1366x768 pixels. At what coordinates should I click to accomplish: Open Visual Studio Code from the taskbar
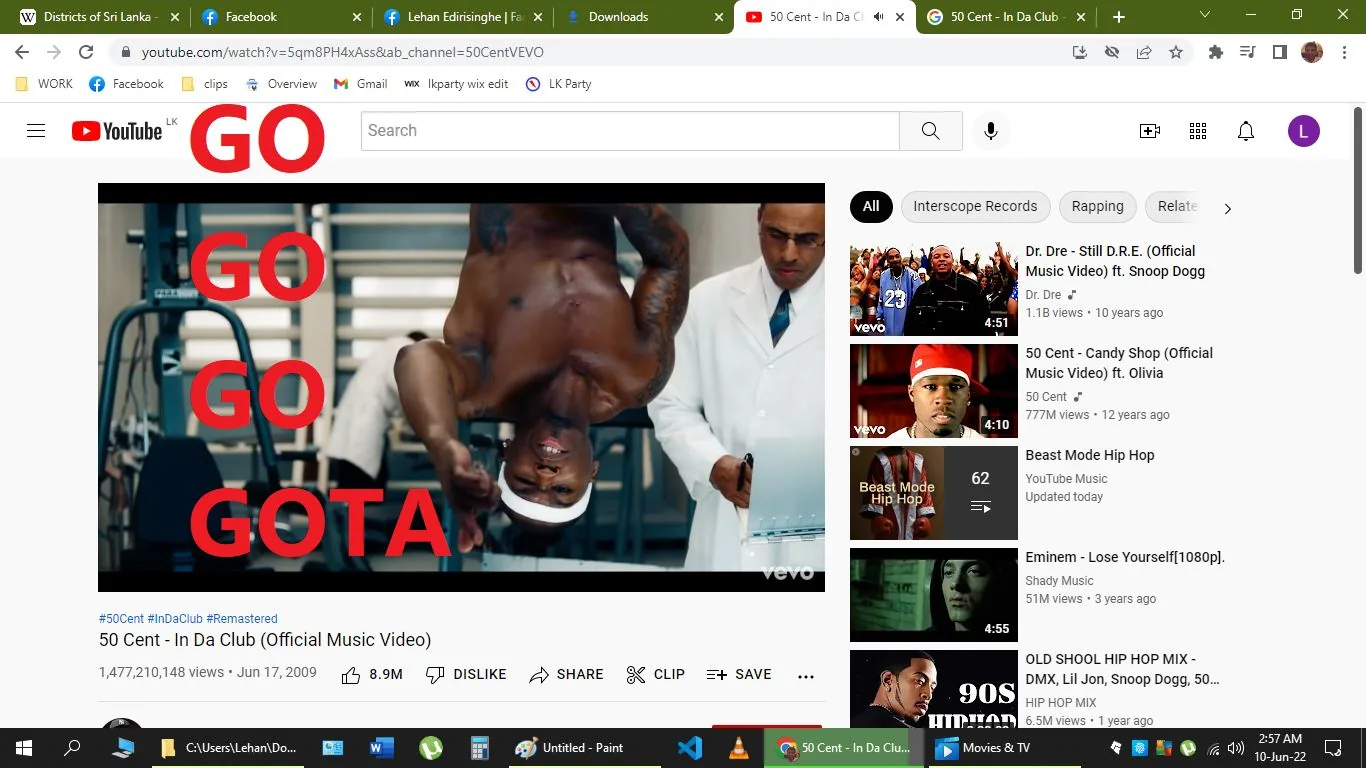click(690, 748)
